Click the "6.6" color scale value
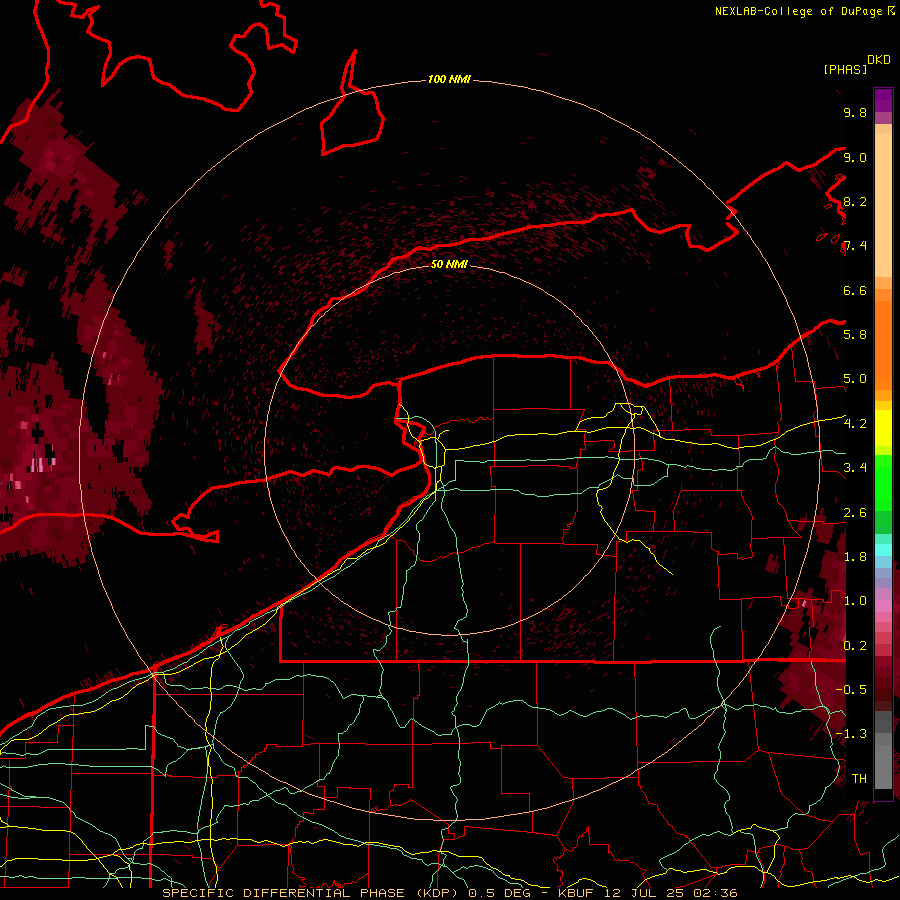Image resolution: width=900 pixels, height=900 pixels. tap(855, 291)
